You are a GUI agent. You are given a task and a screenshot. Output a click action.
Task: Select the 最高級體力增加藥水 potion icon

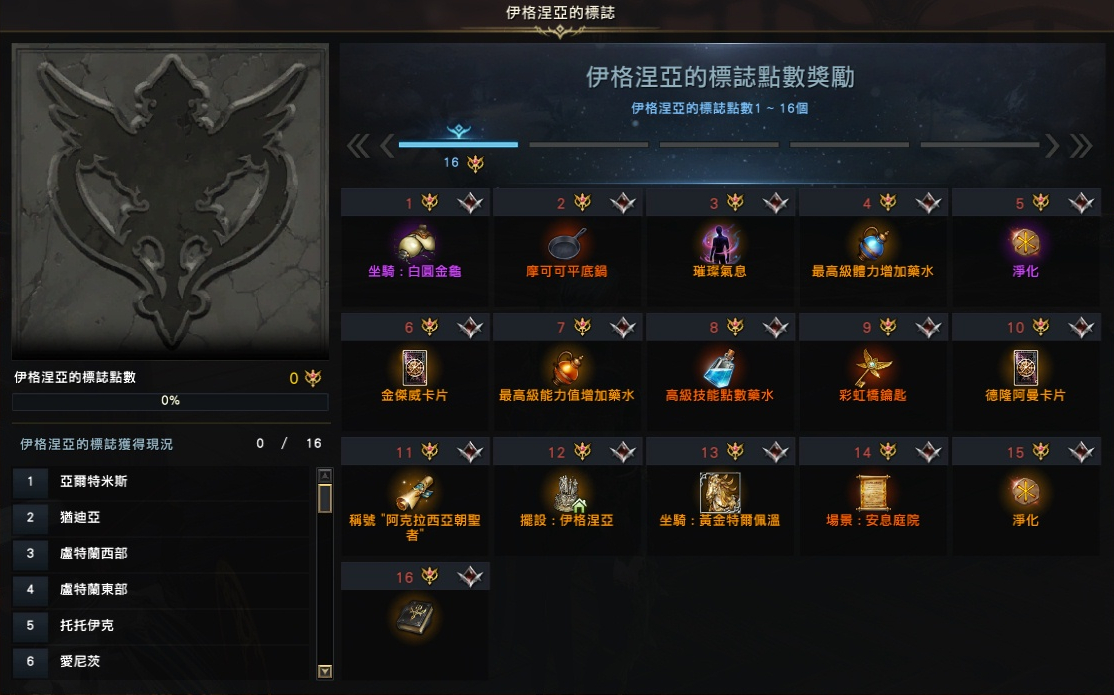coord(872,244)
